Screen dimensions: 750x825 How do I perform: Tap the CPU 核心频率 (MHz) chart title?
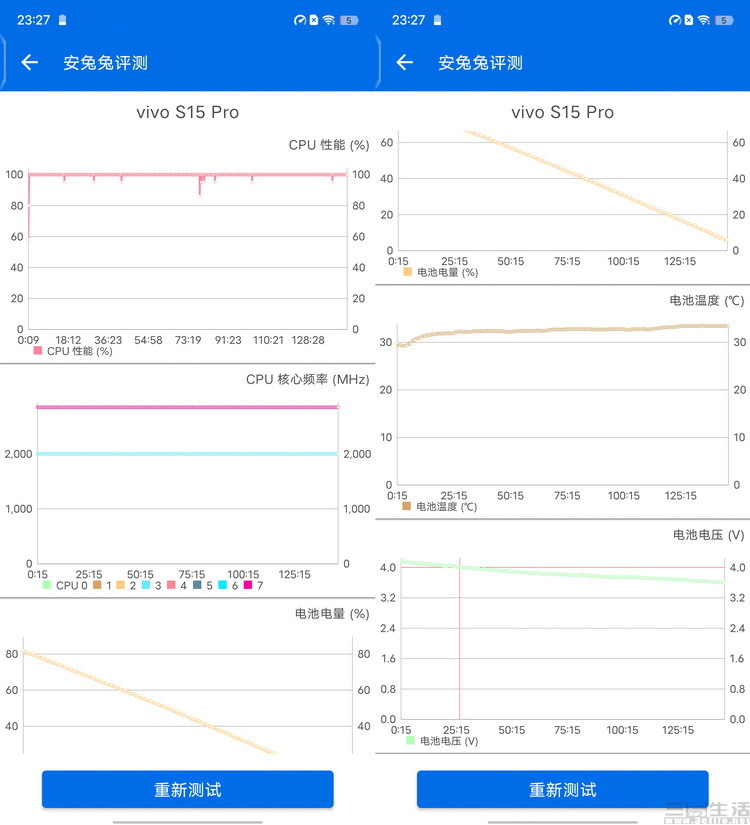(x=307, y=379)
